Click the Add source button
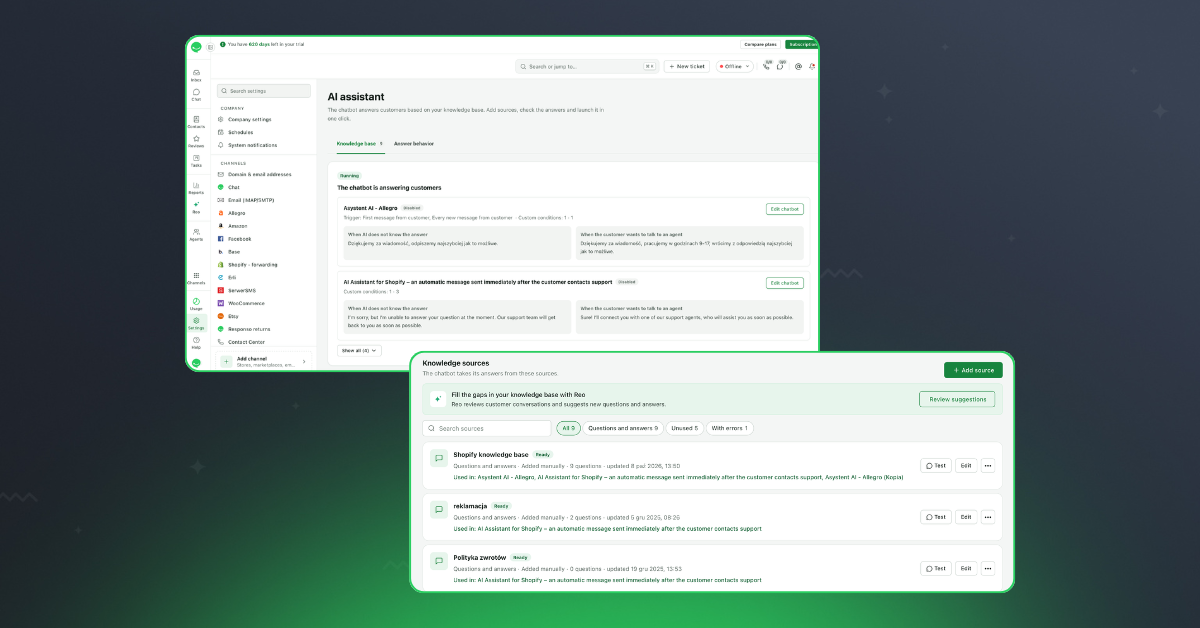The height and width of the screenshot is (628, 1200). pyautogui.click(x=973, y=370)
